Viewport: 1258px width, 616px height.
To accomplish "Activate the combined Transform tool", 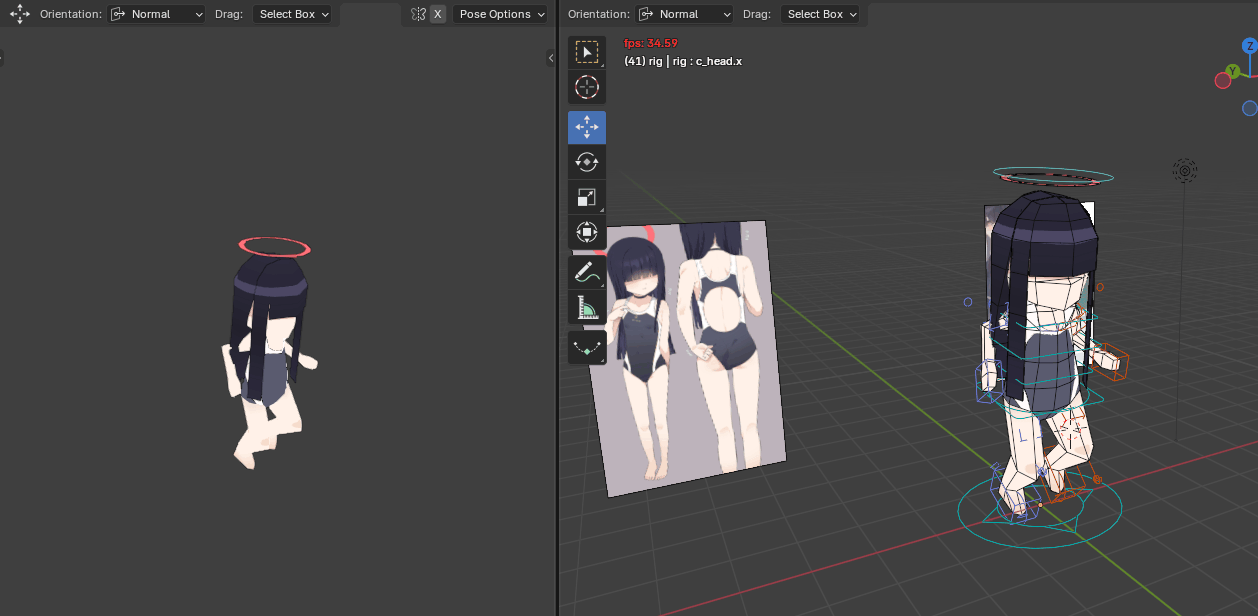I will (587, 232).
